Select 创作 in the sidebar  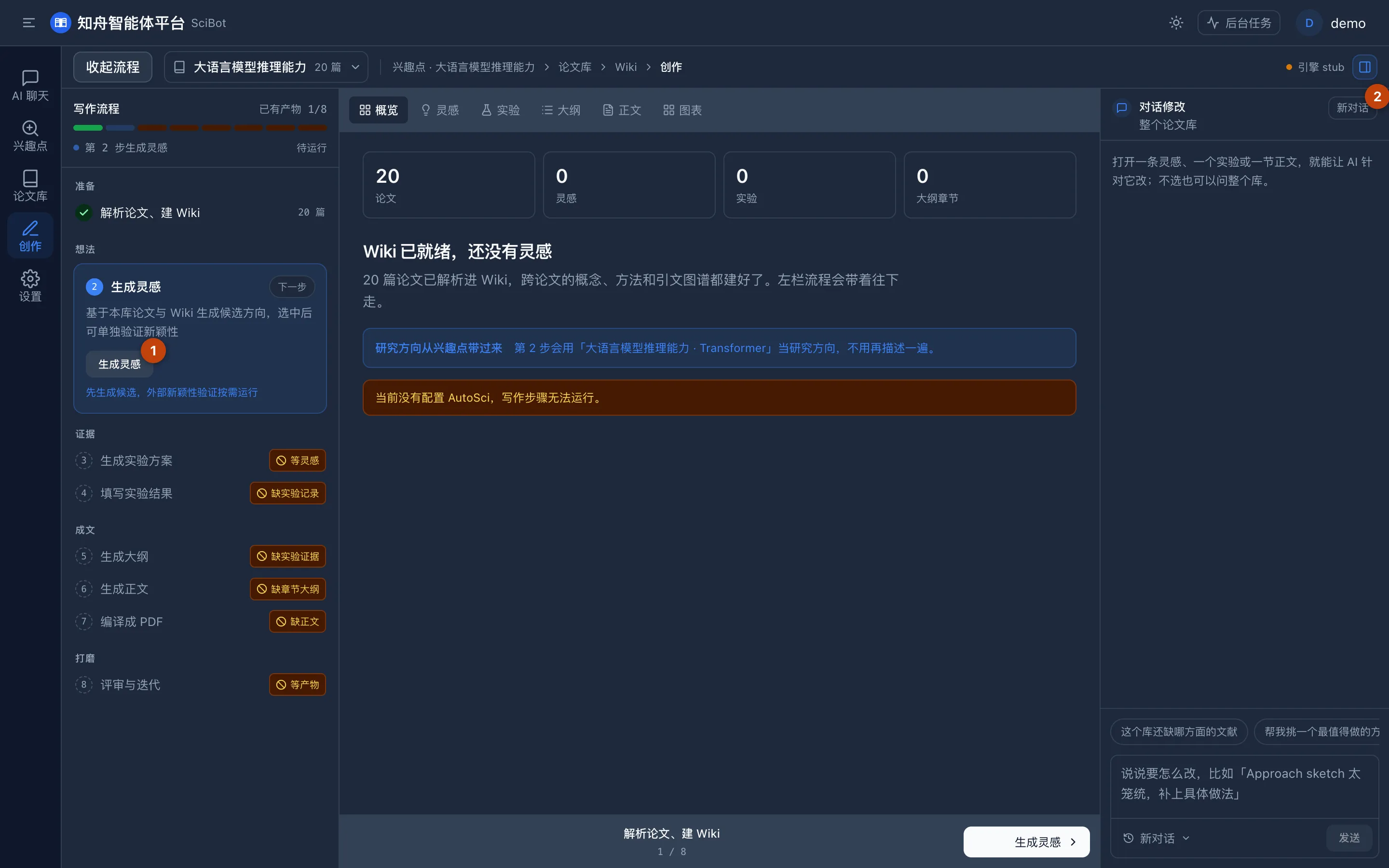click(30, 235)
